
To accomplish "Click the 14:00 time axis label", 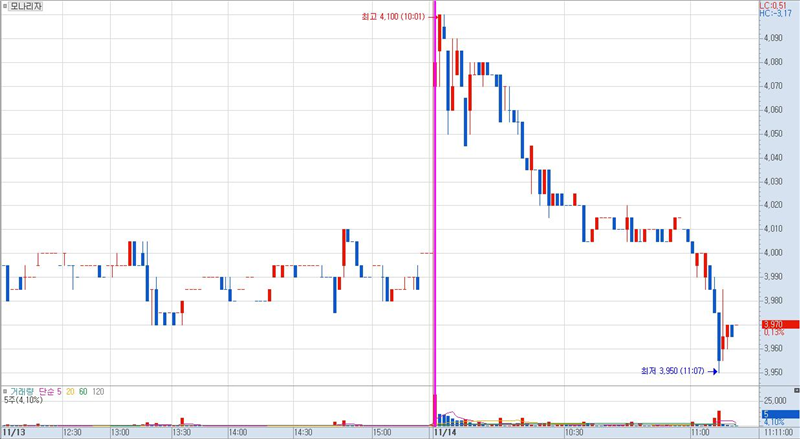I will pyautogui.click(x=237, y=433).
